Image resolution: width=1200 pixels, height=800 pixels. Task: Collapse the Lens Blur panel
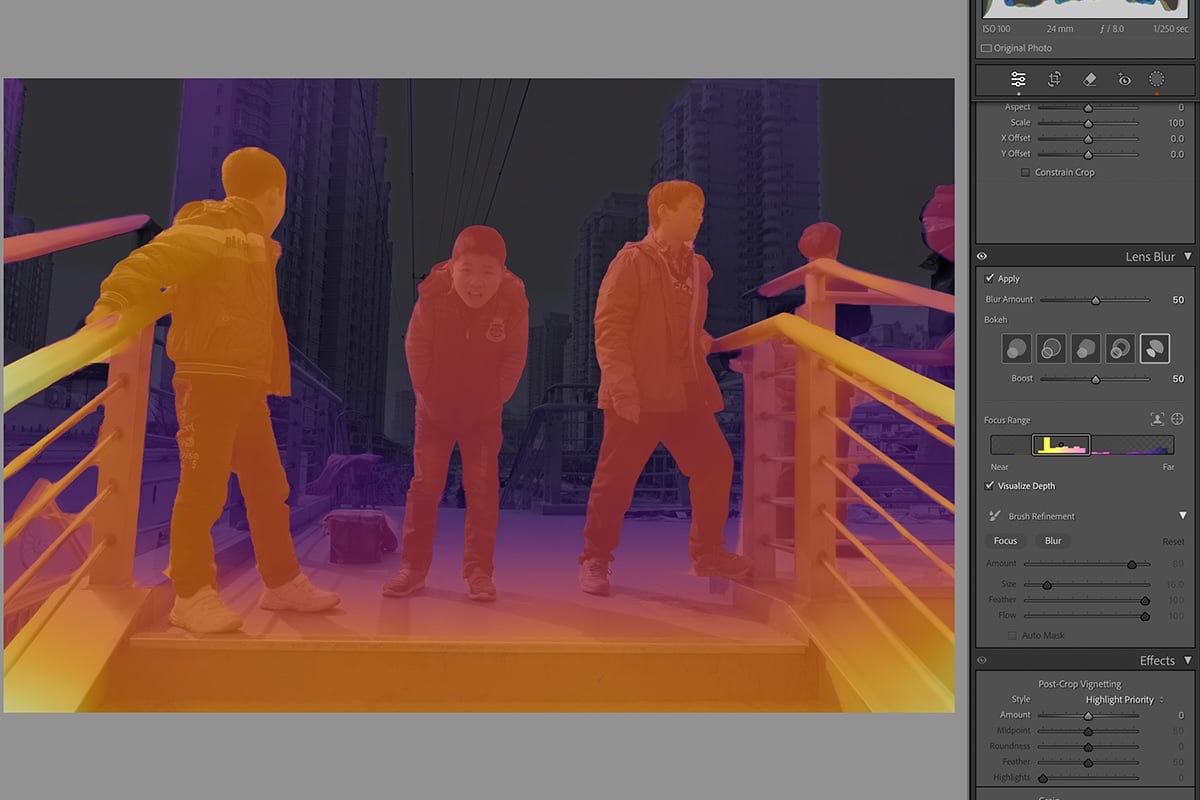click(1188, 256)
